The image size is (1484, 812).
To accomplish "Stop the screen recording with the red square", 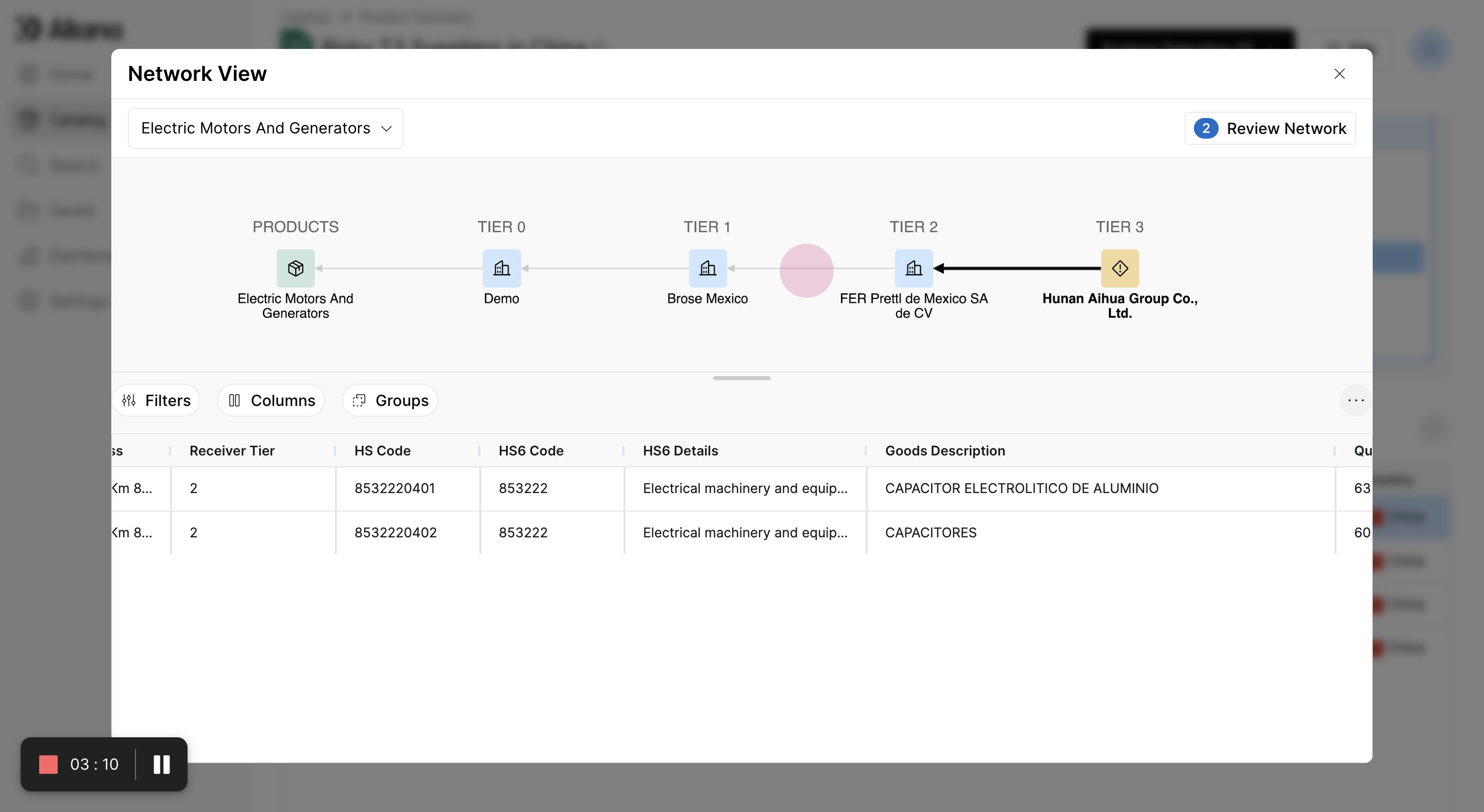I will click(48, 764).
